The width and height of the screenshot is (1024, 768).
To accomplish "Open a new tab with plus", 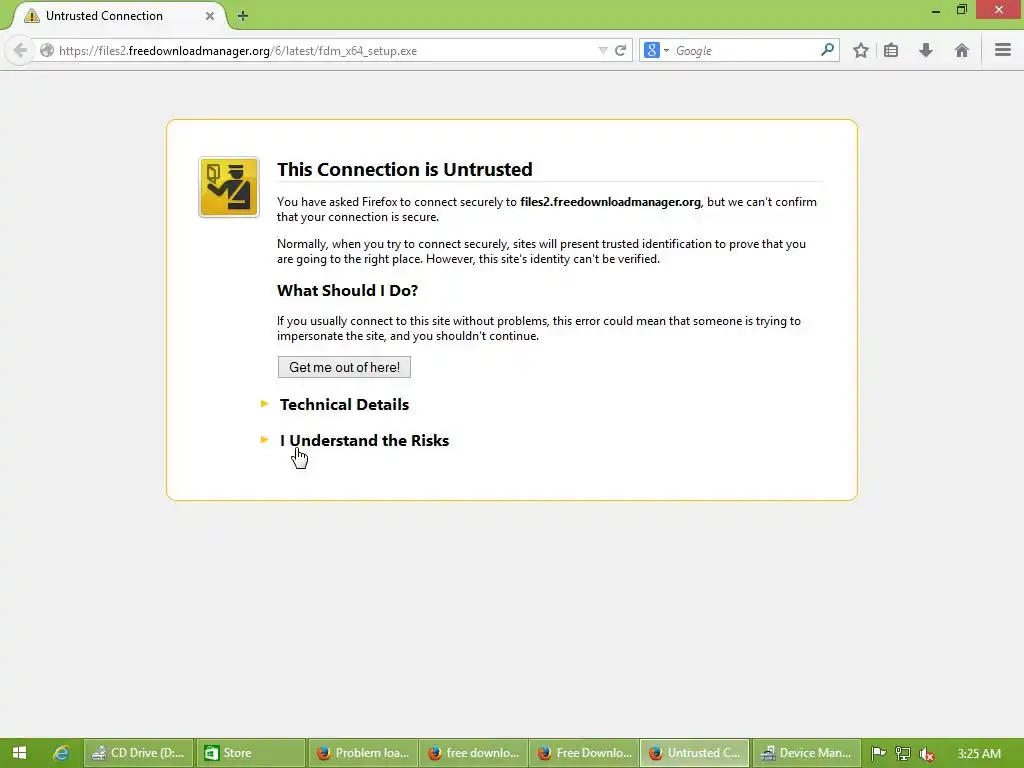I will coord(243,16).
